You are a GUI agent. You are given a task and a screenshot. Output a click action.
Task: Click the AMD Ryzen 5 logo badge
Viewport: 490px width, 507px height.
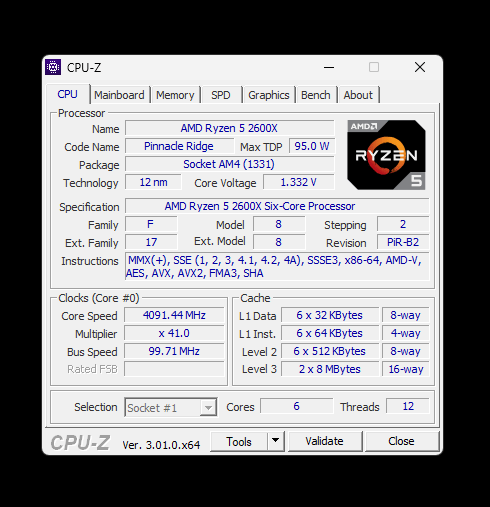[x=386, y=155]
